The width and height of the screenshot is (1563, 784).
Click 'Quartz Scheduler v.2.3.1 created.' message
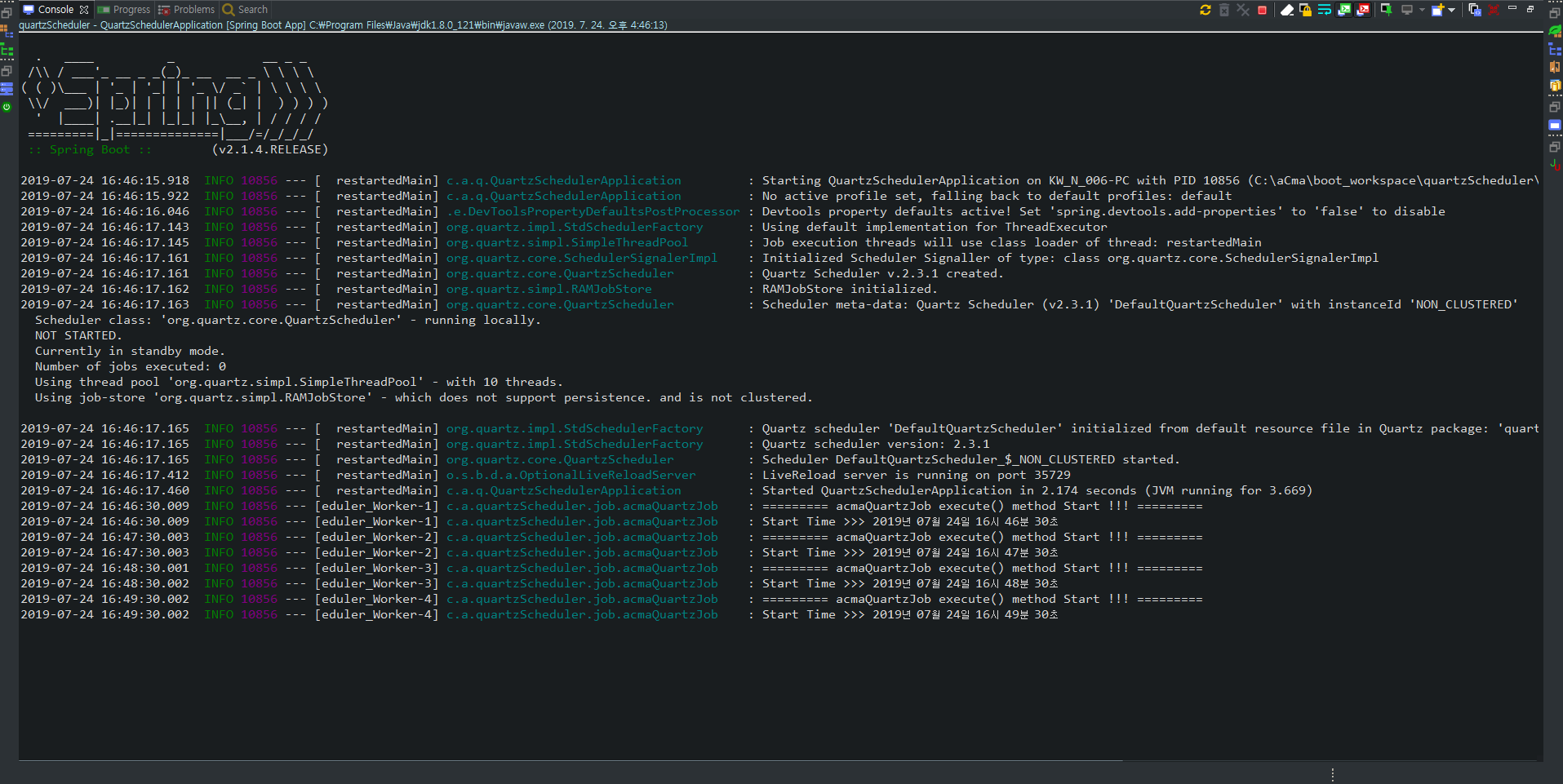point(882,273)
